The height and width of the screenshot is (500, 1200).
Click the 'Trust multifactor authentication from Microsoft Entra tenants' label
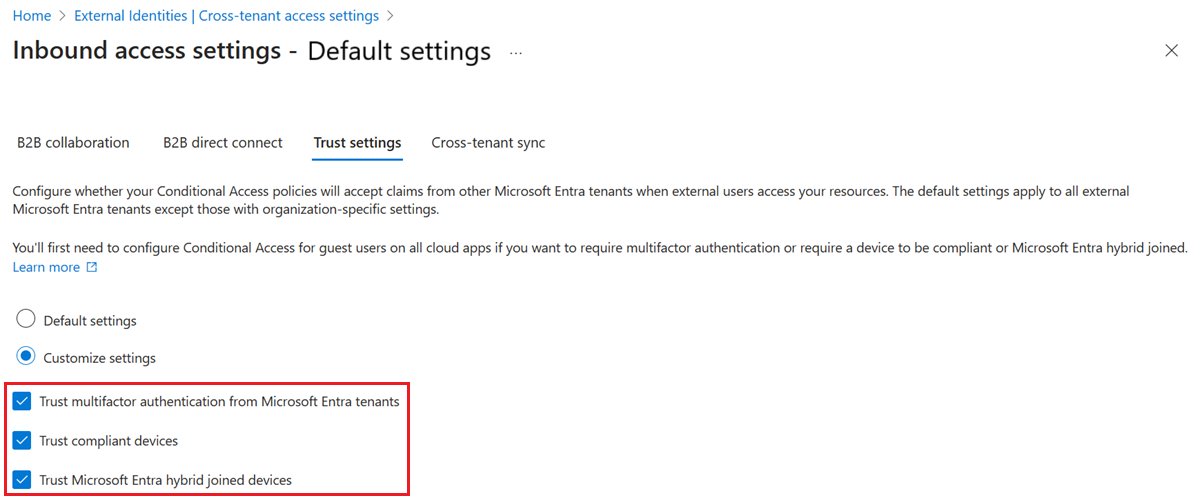(219, 402)
